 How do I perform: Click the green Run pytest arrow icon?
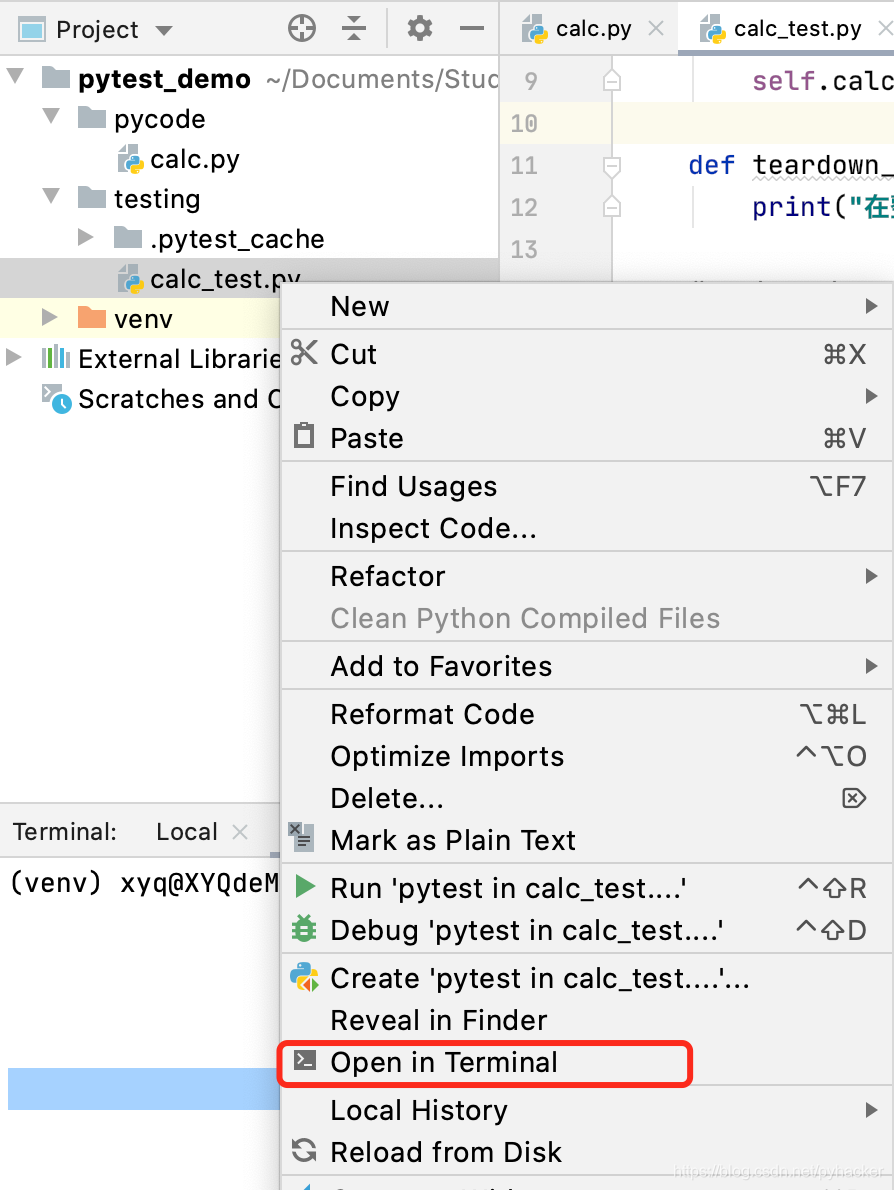pyautogui.click(x=304, y=887)
